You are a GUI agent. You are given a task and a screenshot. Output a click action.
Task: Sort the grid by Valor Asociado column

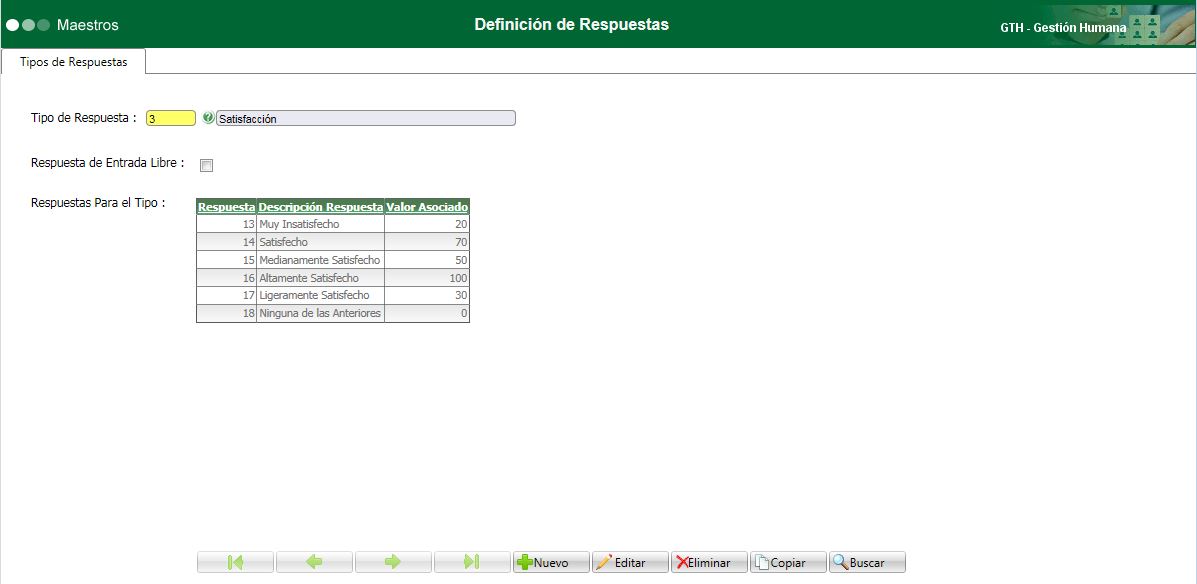[426, 206]
